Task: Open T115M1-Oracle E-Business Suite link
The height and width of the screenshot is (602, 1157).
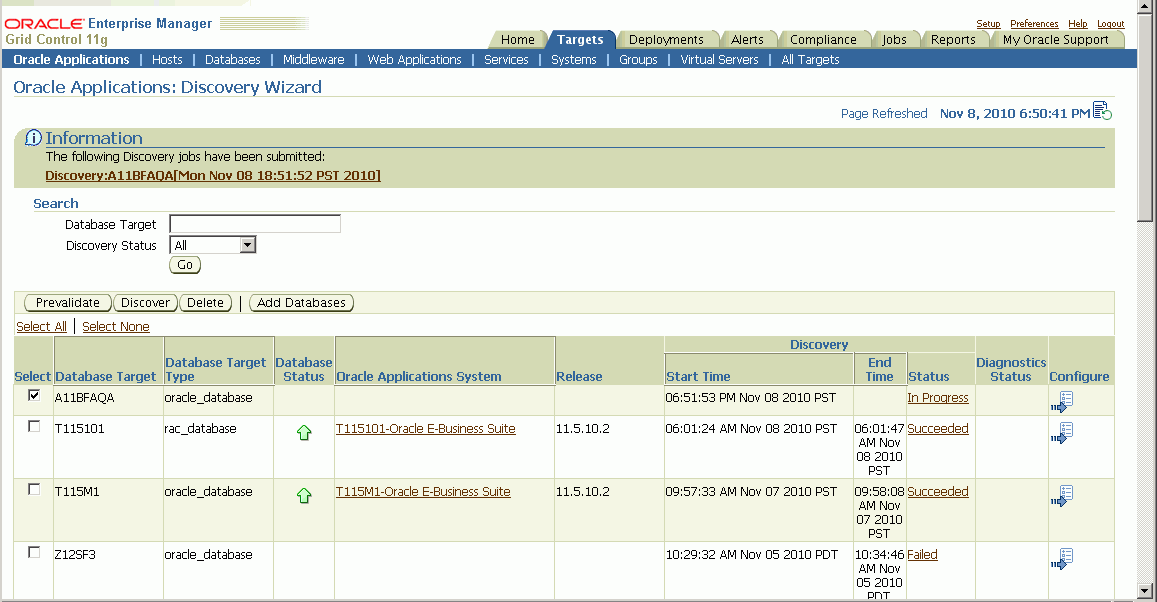Action: click(x=423, y=491)
